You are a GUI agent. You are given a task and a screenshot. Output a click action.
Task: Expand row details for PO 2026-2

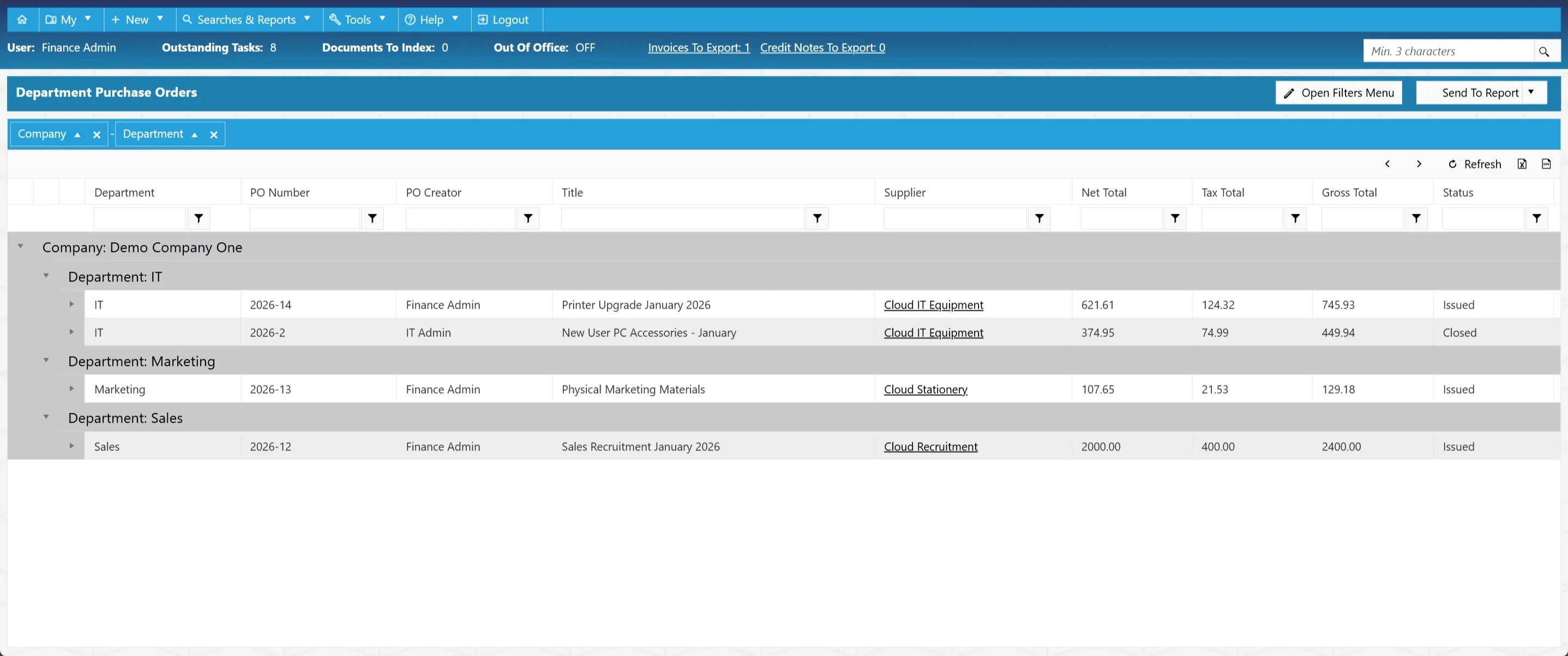pos(72,332)
